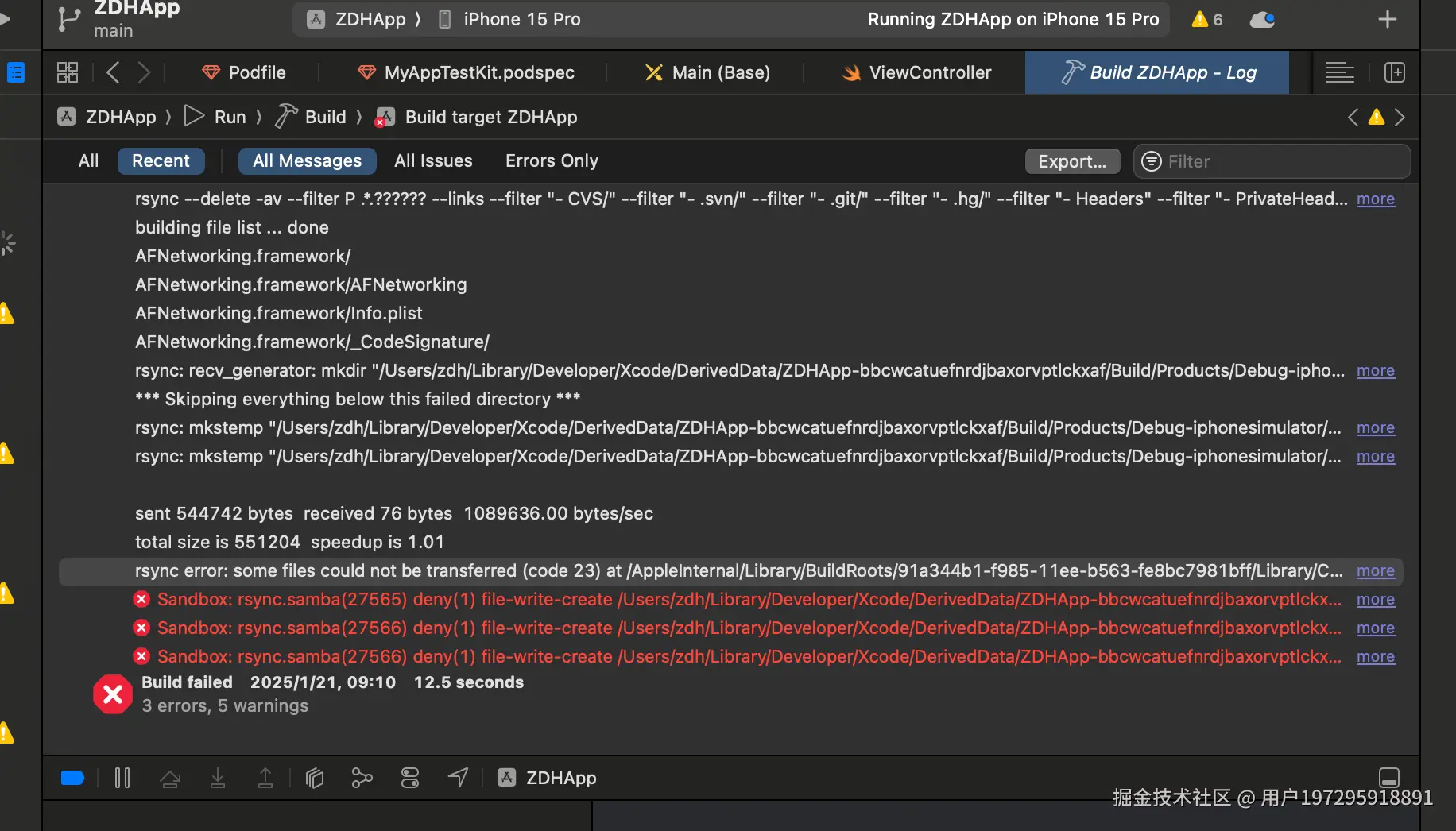
Task: Select the 'AFNetworking.framework/AFNetworking' line
Action: coord(301,284)
